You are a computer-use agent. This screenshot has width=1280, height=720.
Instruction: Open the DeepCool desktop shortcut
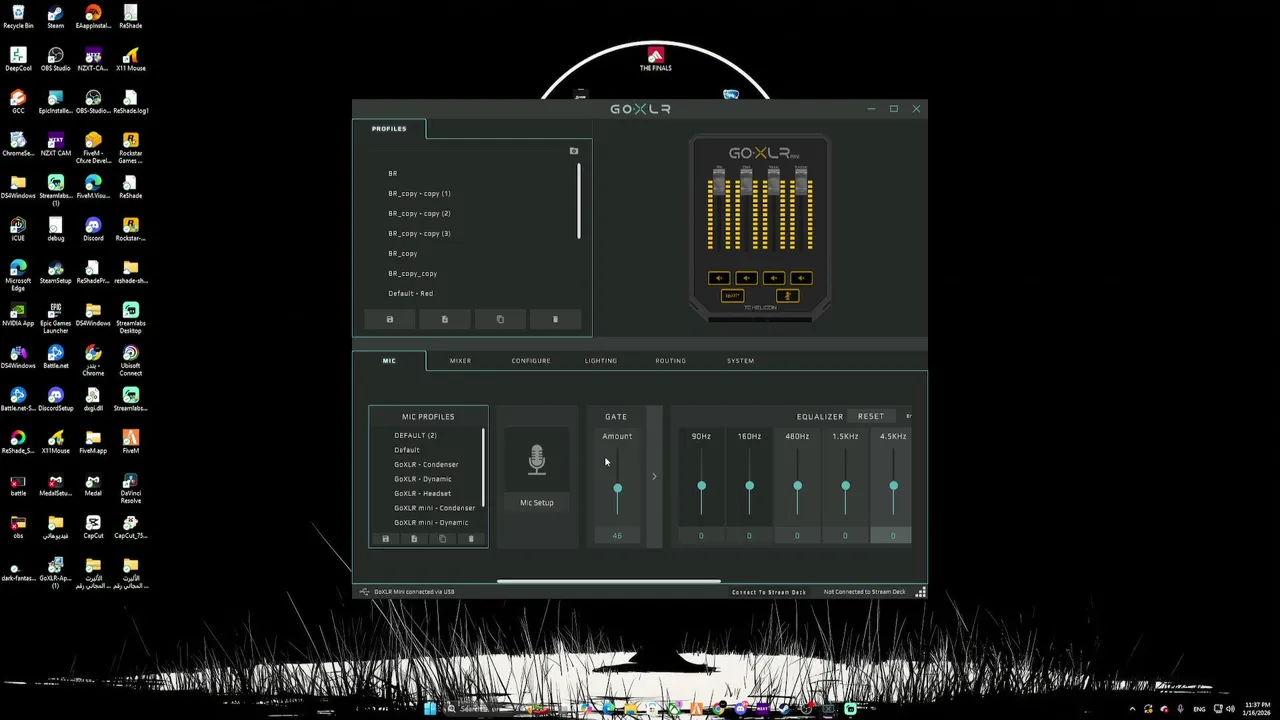coord(18,59)
